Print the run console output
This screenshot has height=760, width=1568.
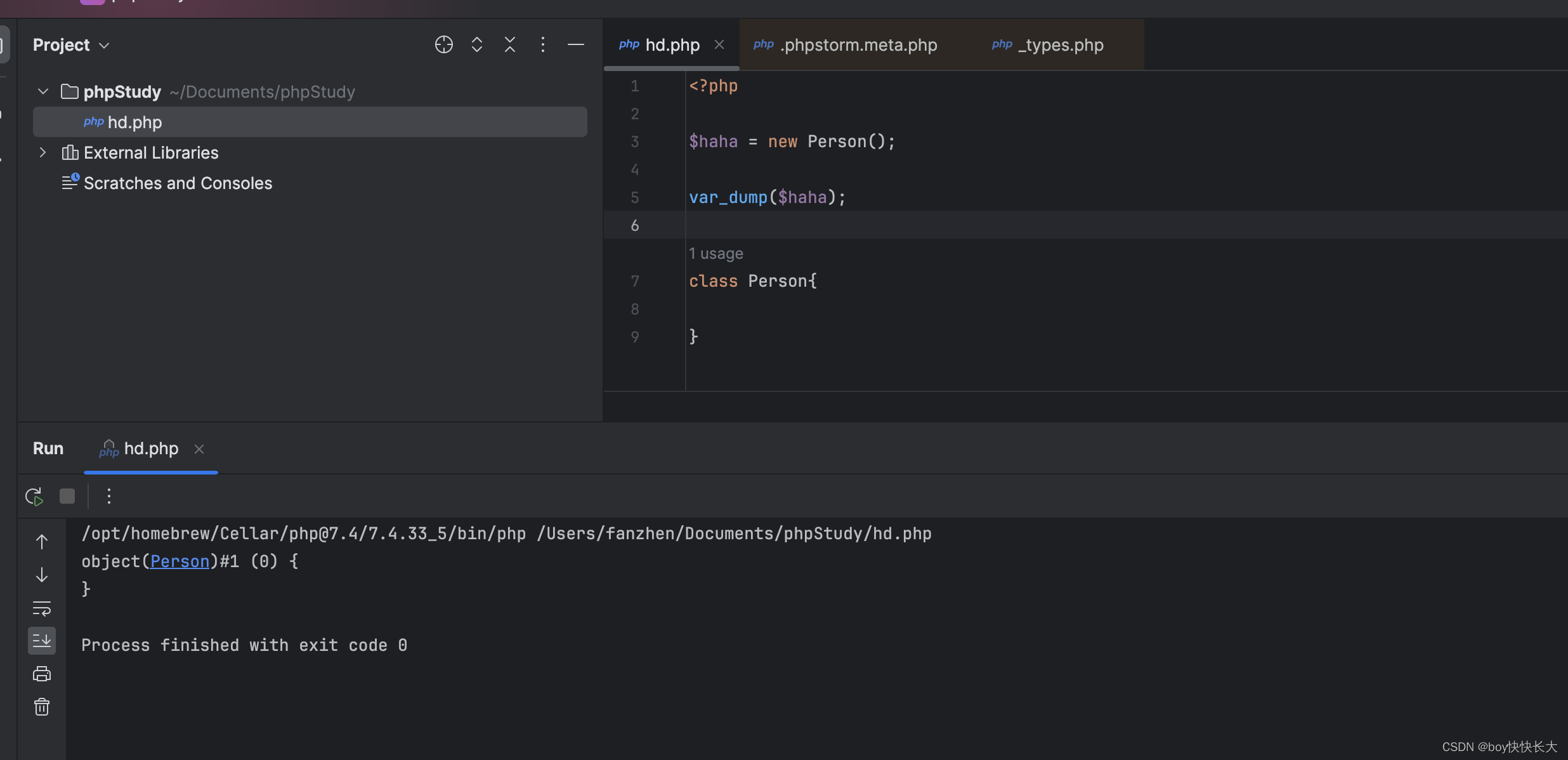coord(42,674)
